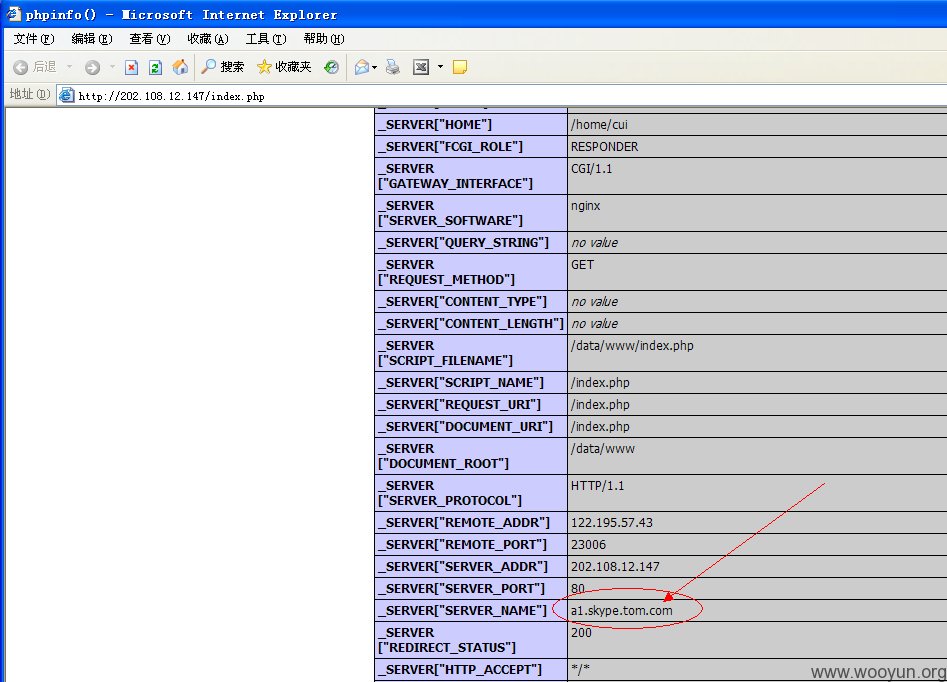Click the CONTENT_TYPE variable cell
The height and width of the screenshot is (682, 947).
(470, 301)
